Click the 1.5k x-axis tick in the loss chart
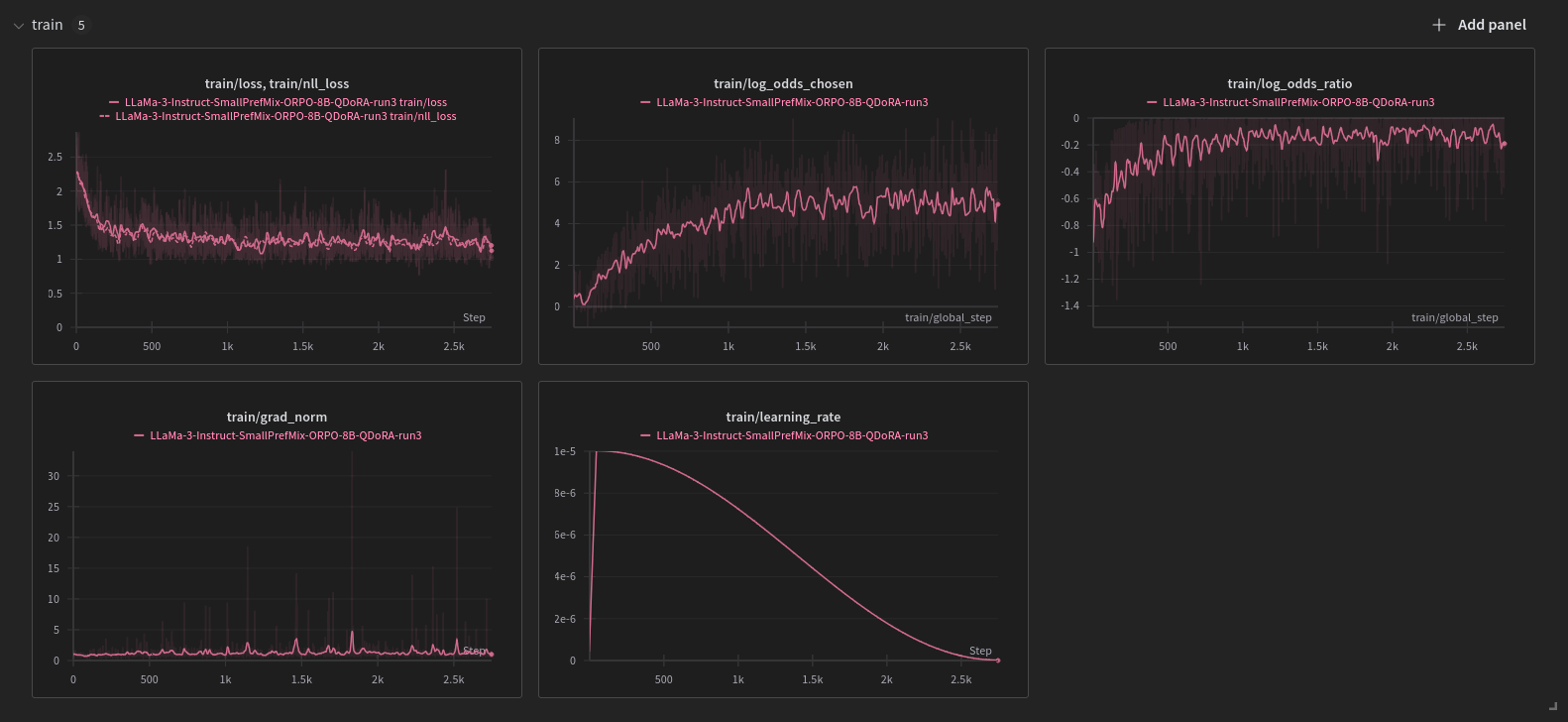This screenshot has height=722, width=1568. pyautogui.click(x=303, y=346)
